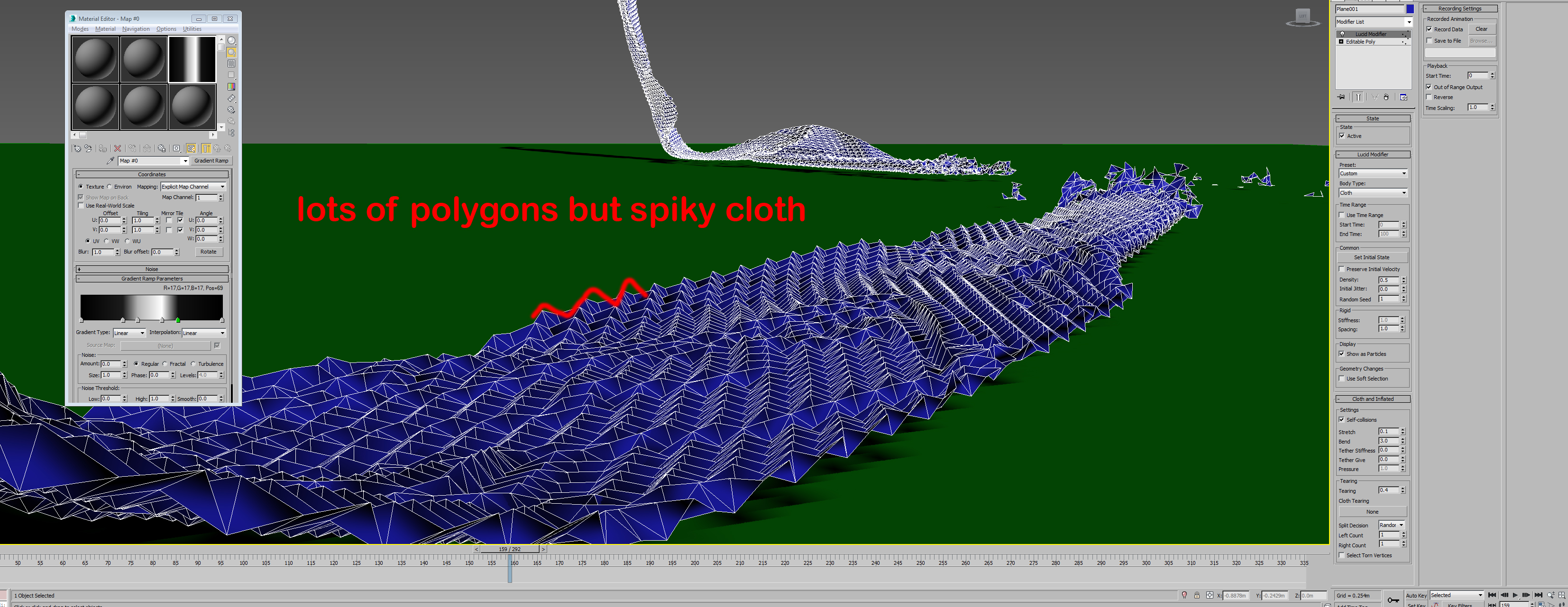1568x607 pixels.
Task: Toggle the Background checker icon in side toolbar
Action: [x=231, y=64]
